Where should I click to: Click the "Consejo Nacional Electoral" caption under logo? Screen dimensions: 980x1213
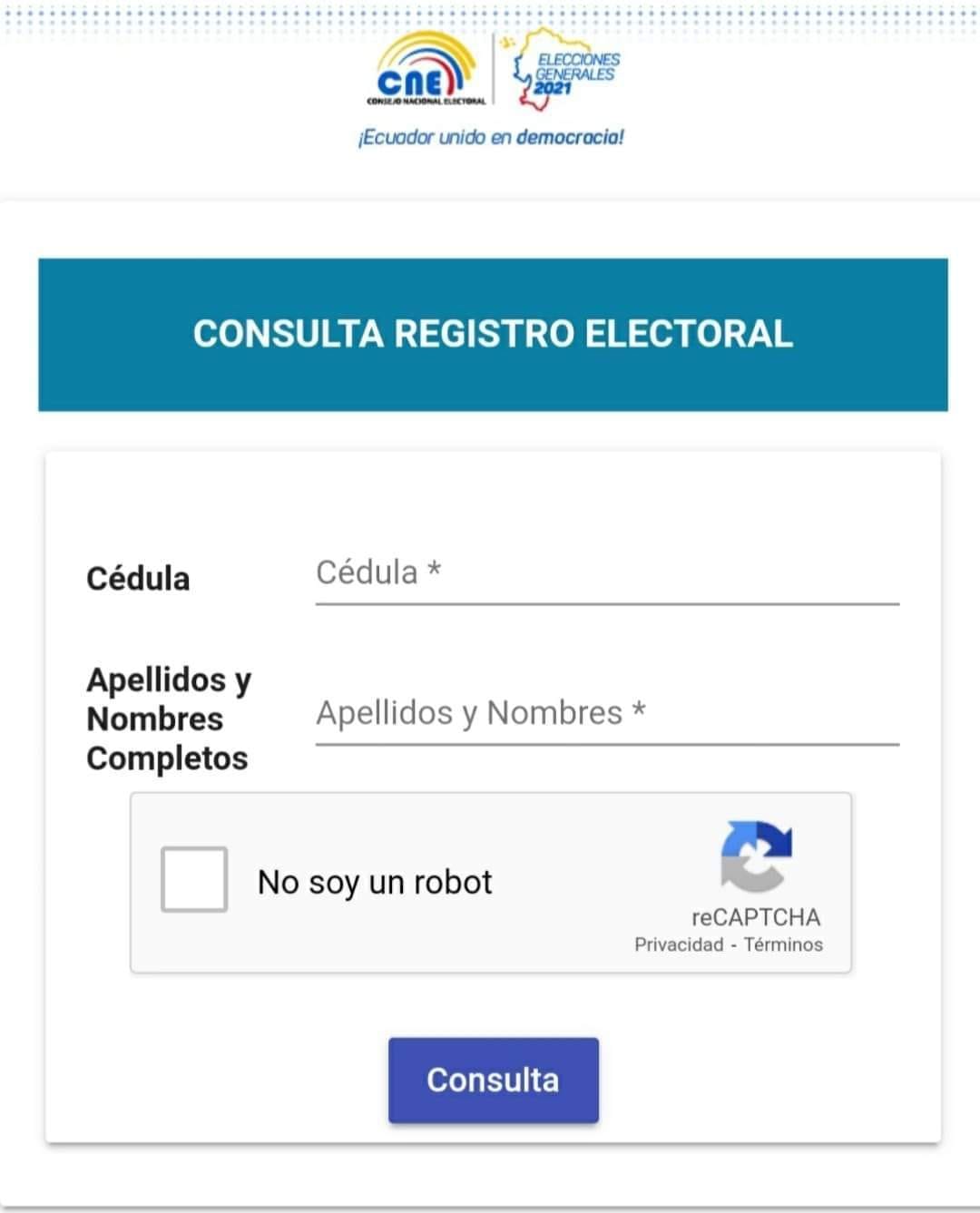pyautogui.click(x=426, y=102)
